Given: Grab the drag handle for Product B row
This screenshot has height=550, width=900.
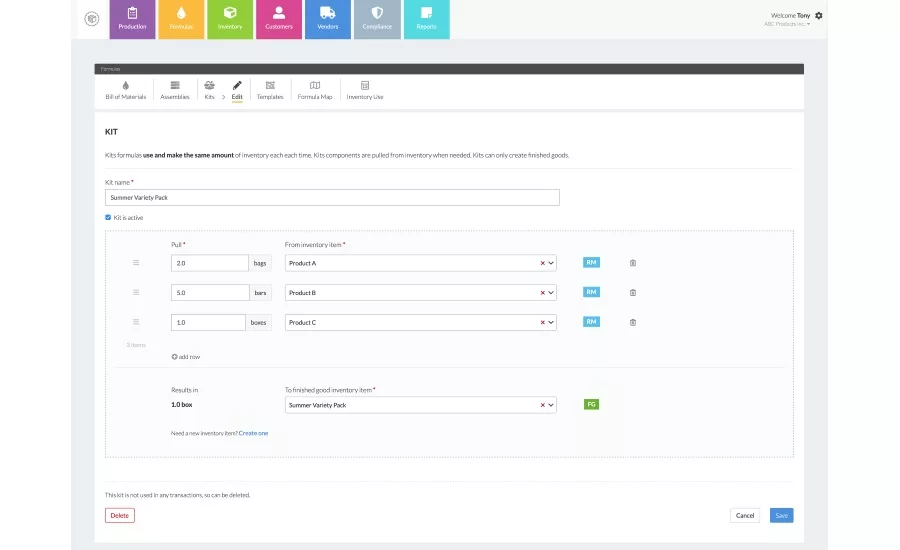Looking at the screenshot, I should (136, 292).
